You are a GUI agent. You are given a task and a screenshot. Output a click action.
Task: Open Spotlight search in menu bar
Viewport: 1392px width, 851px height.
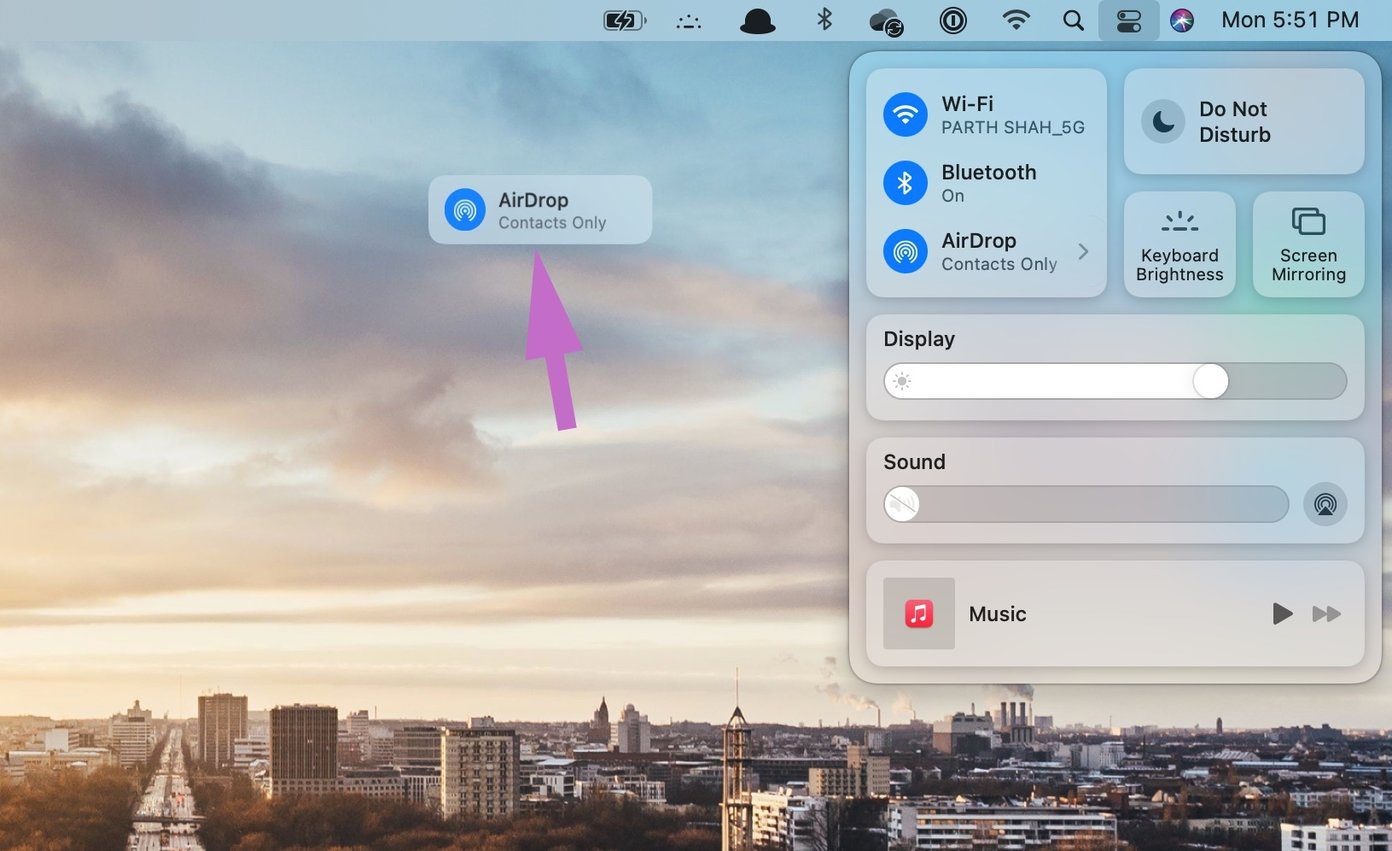[1073, 20]
